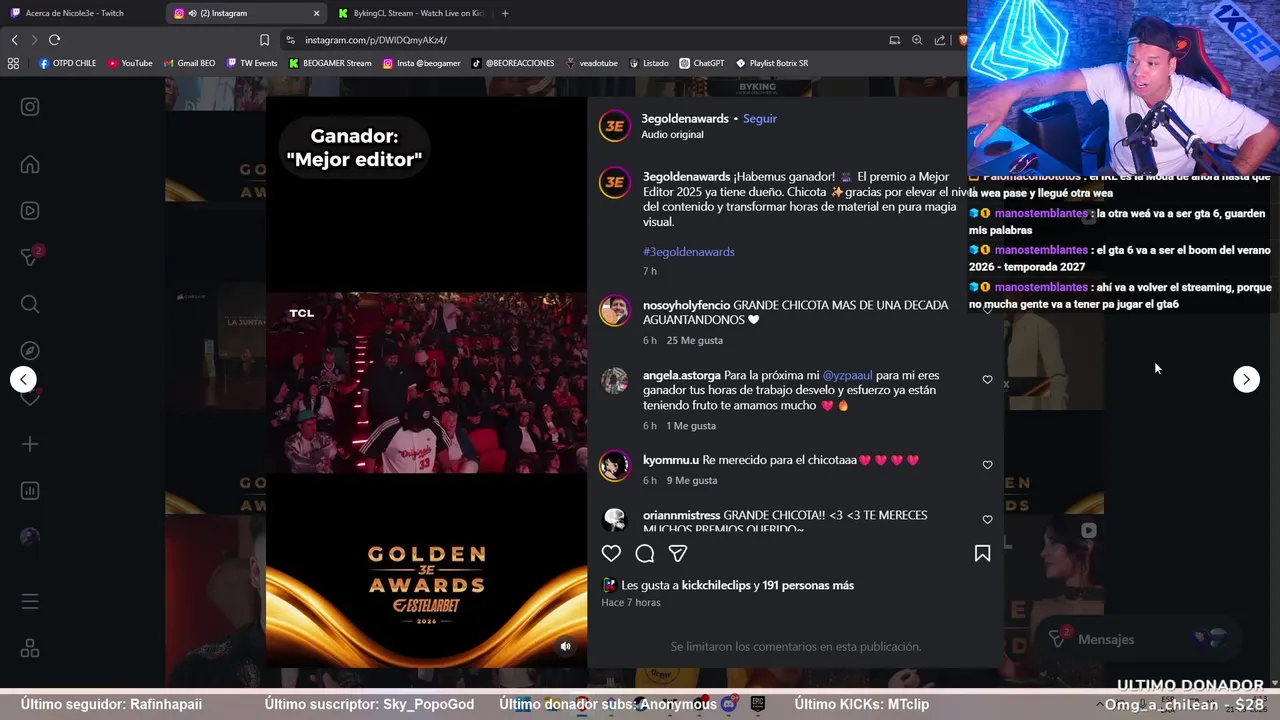Open the YouTube bookmark
Viewport: 1280px width, 720px height.
130,63
